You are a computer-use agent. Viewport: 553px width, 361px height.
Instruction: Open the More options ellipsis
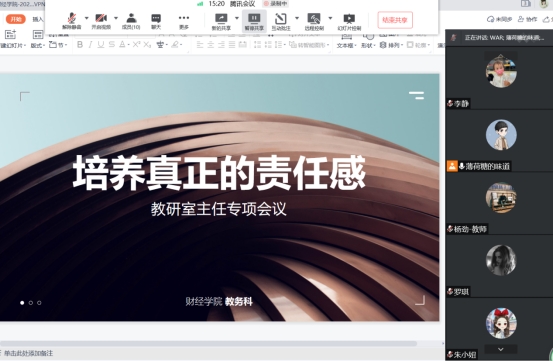[x=184, y=21]
